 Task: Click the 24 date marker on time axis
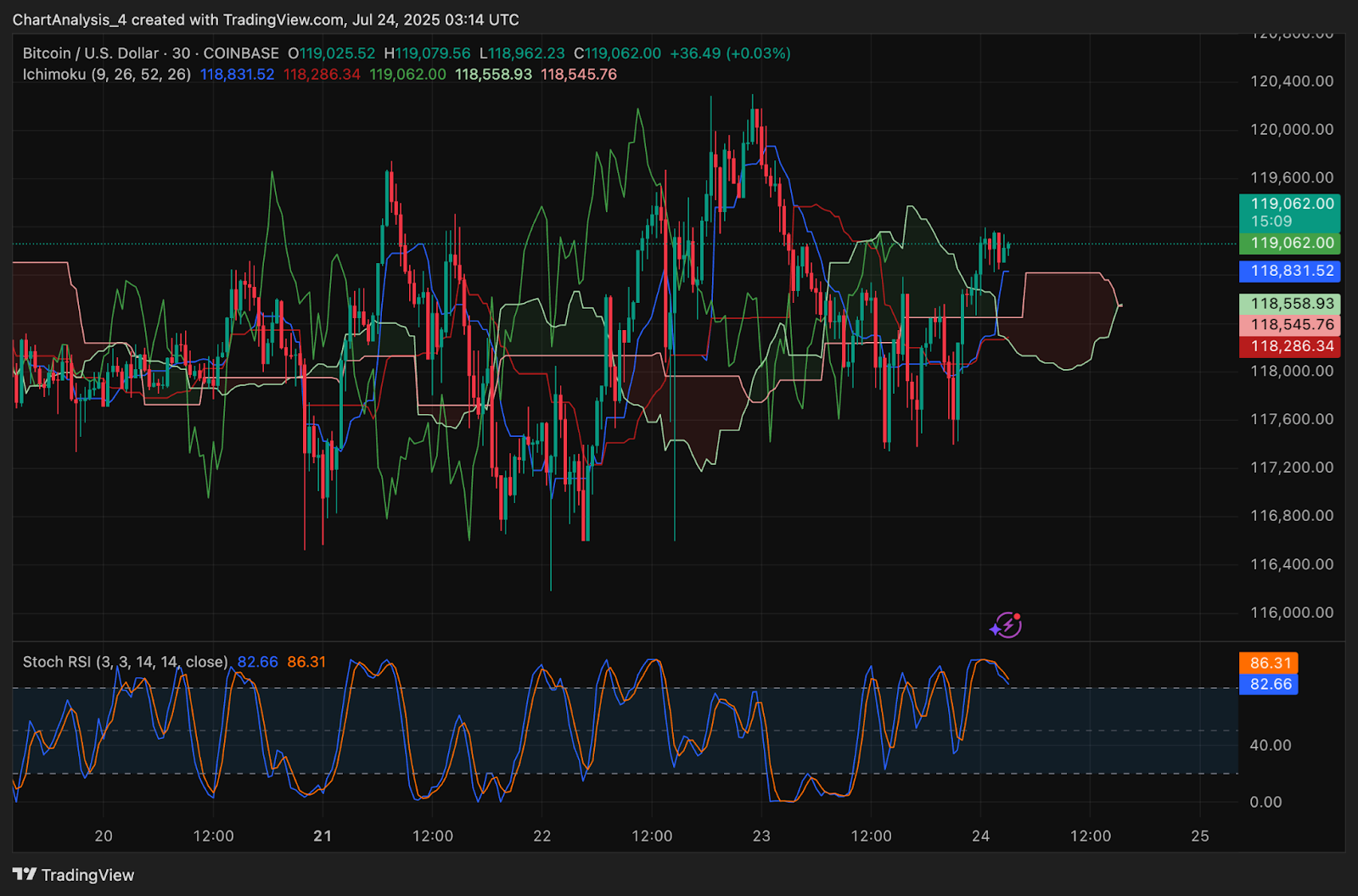pos(980,836)
